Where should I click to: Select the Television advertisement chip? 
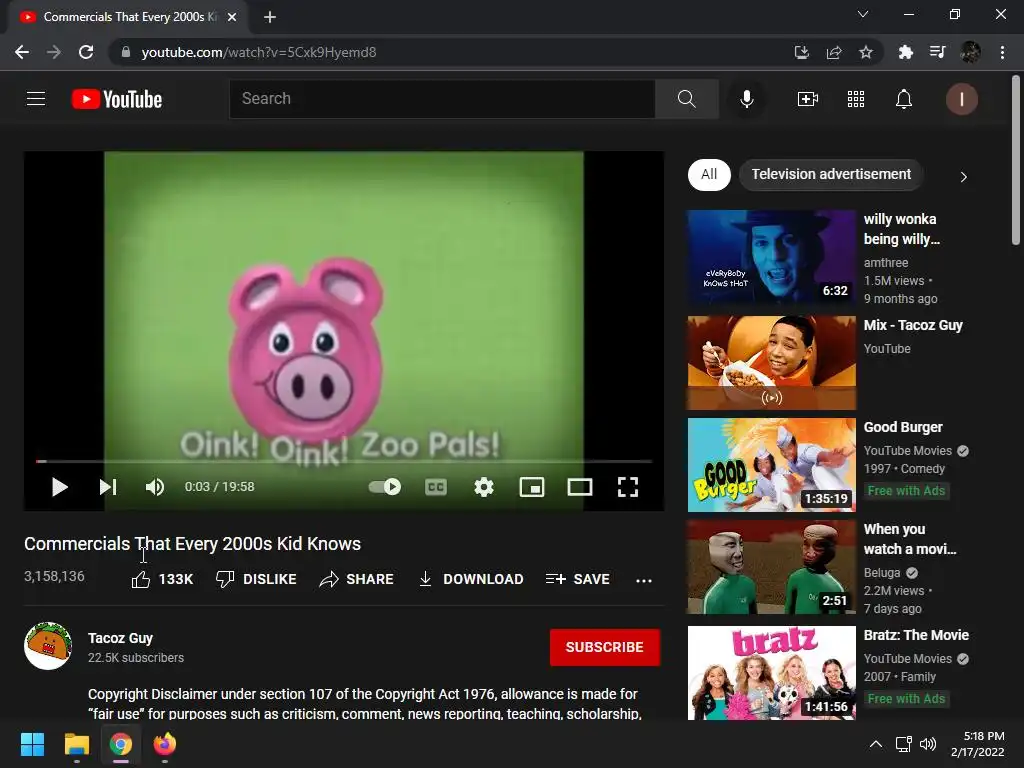pyautogui.click(x=831, y=174)
